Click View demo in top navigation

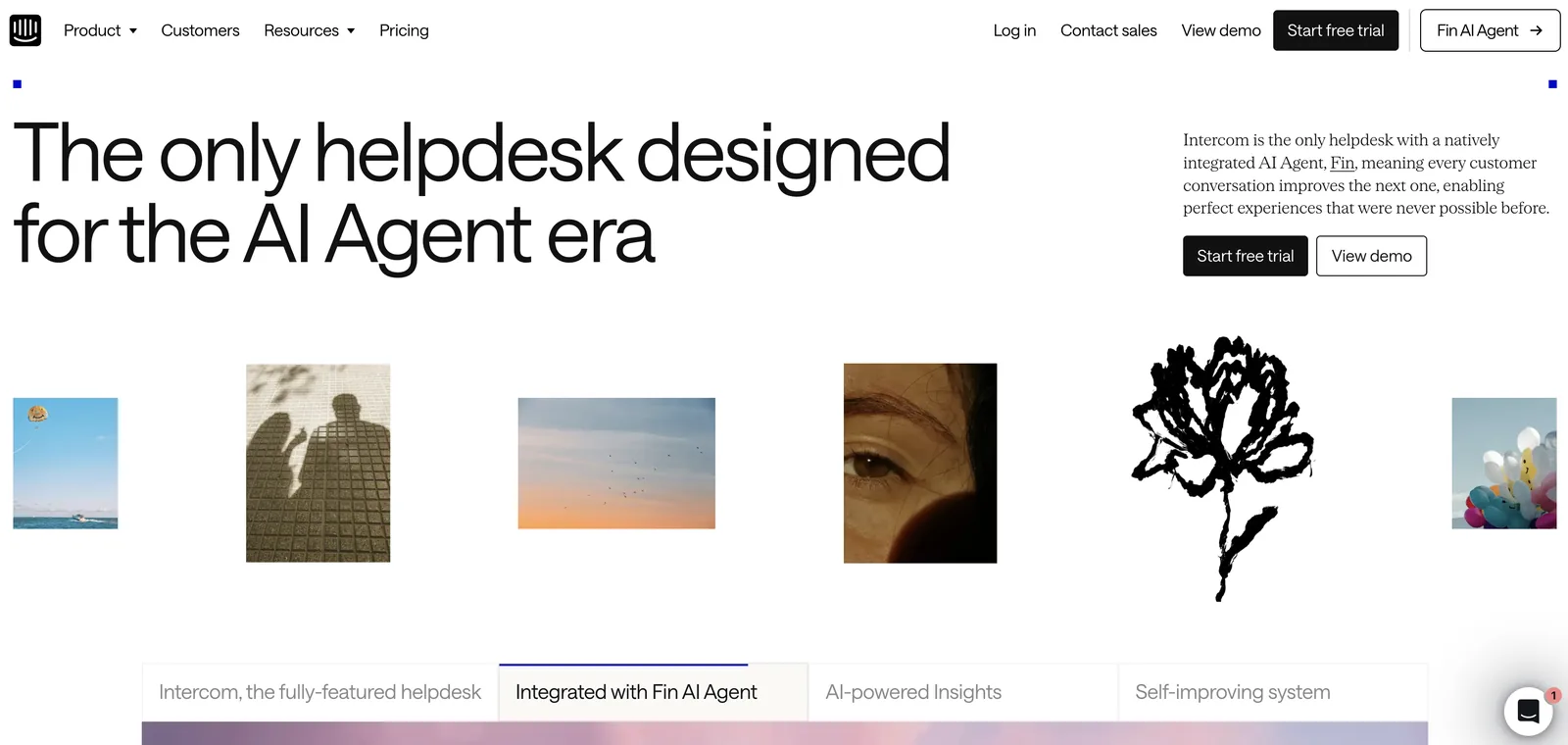pyautogui.click(x=1221, y=30)
